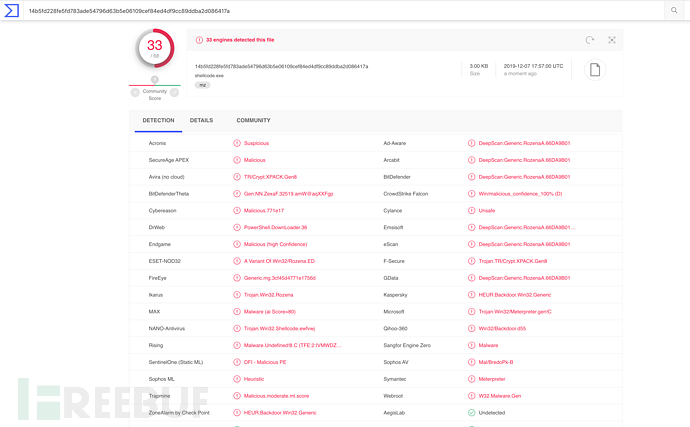Click the BitDefender DeepScan result text
Screen dimensions: 690x427
click(x=524, y=177)
